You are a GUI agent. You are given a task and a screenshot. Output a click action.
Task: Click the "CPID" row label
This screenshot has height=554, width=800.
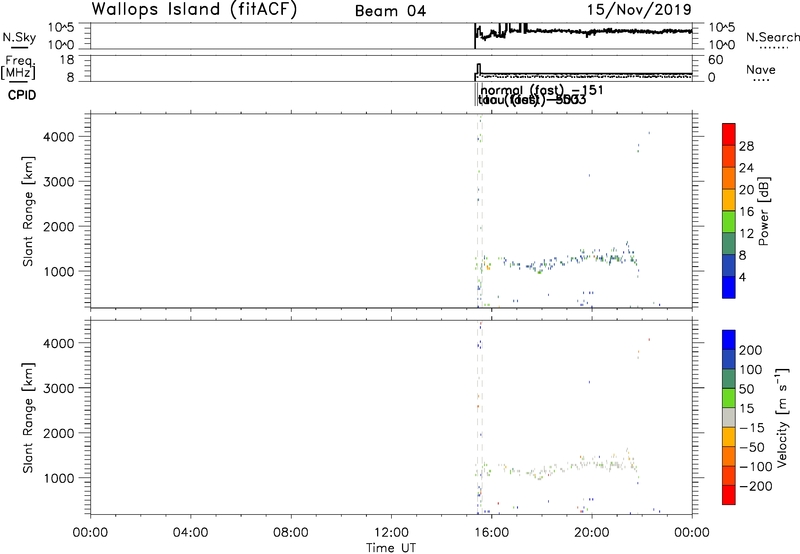(22, 95)
